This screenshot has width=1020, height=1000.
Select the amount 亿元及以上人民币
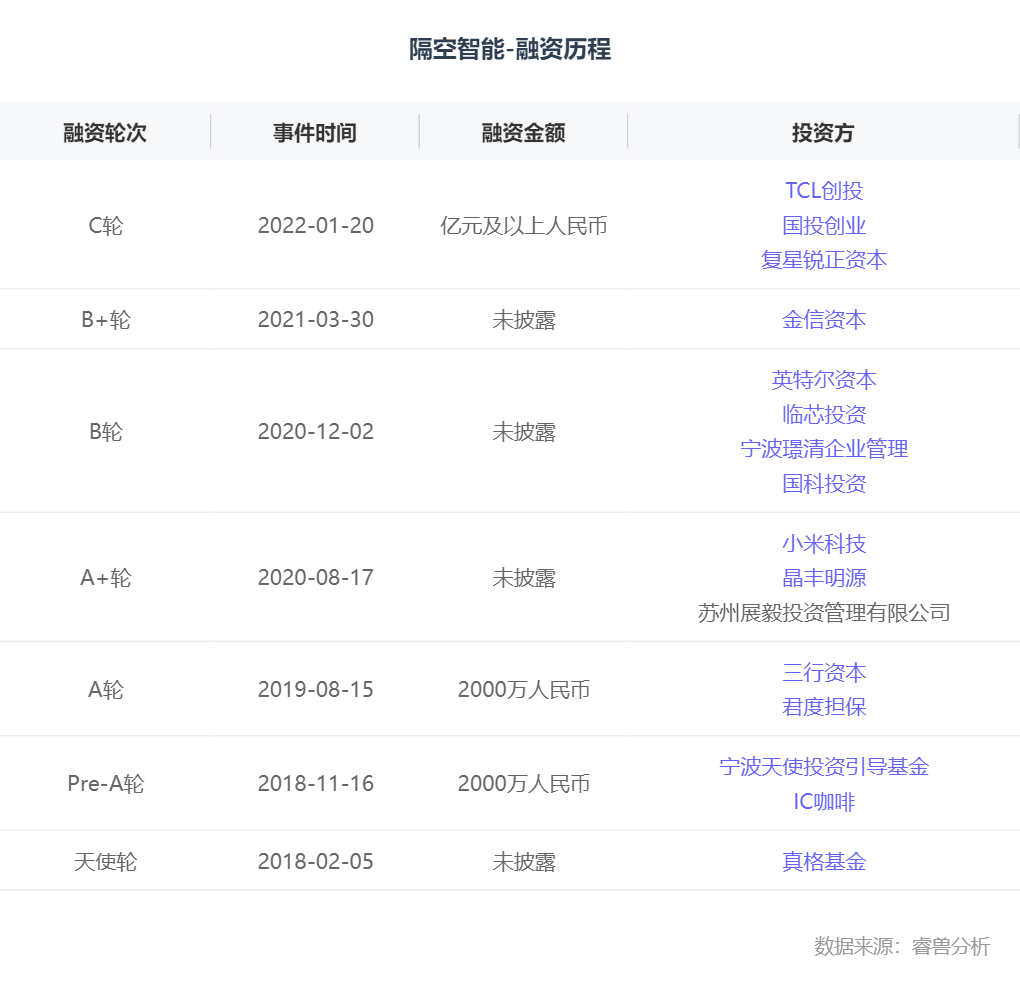click(524, 226)
